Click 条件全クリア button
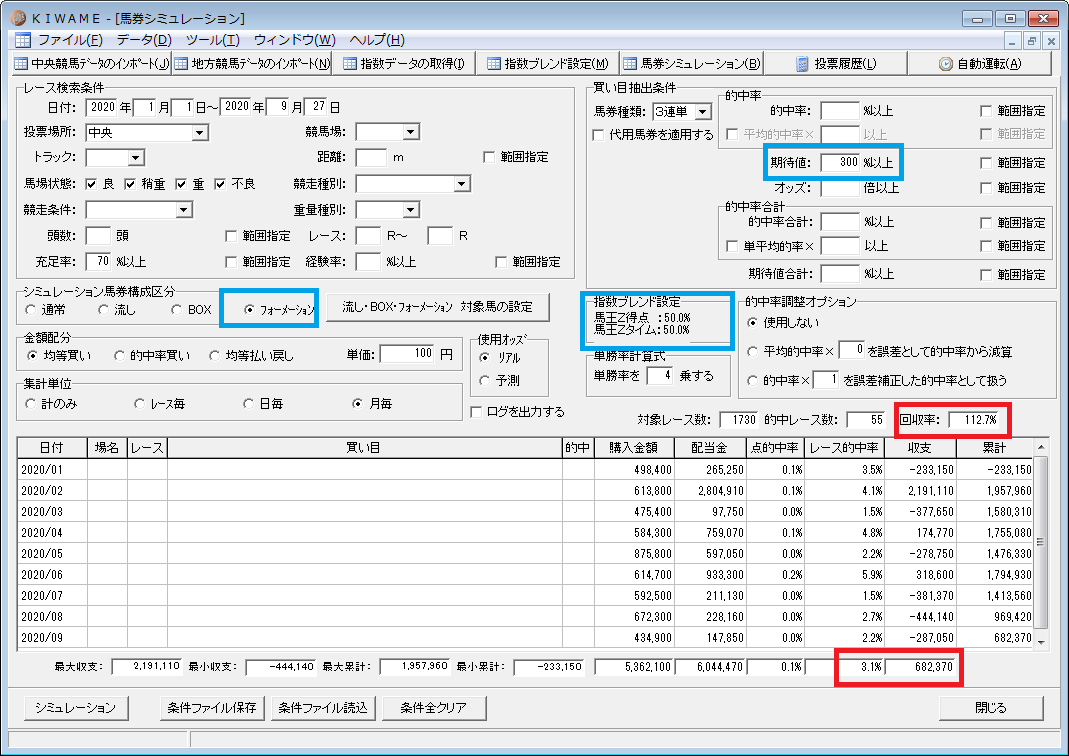This screenshot has width=1069, height=756. pos(434,708)
